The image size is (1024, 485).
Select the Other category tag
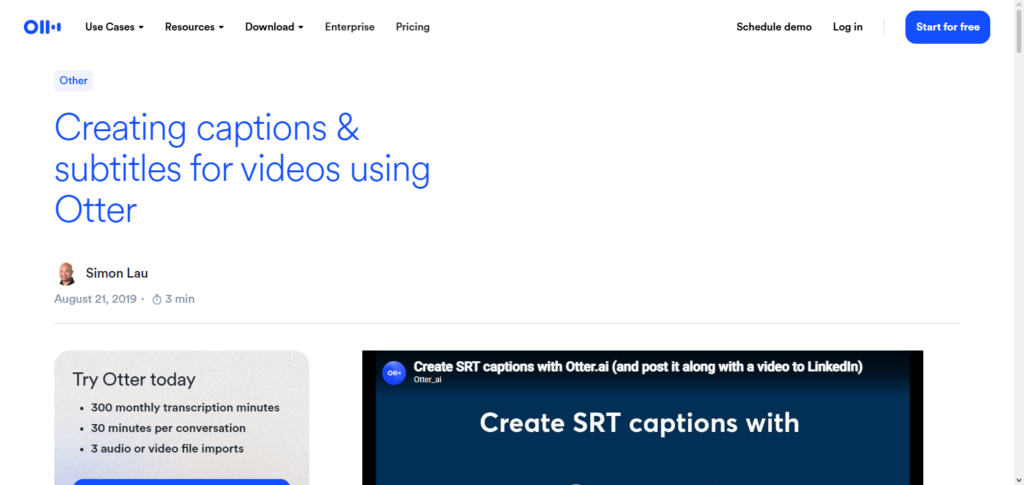(x=73, y=80)
